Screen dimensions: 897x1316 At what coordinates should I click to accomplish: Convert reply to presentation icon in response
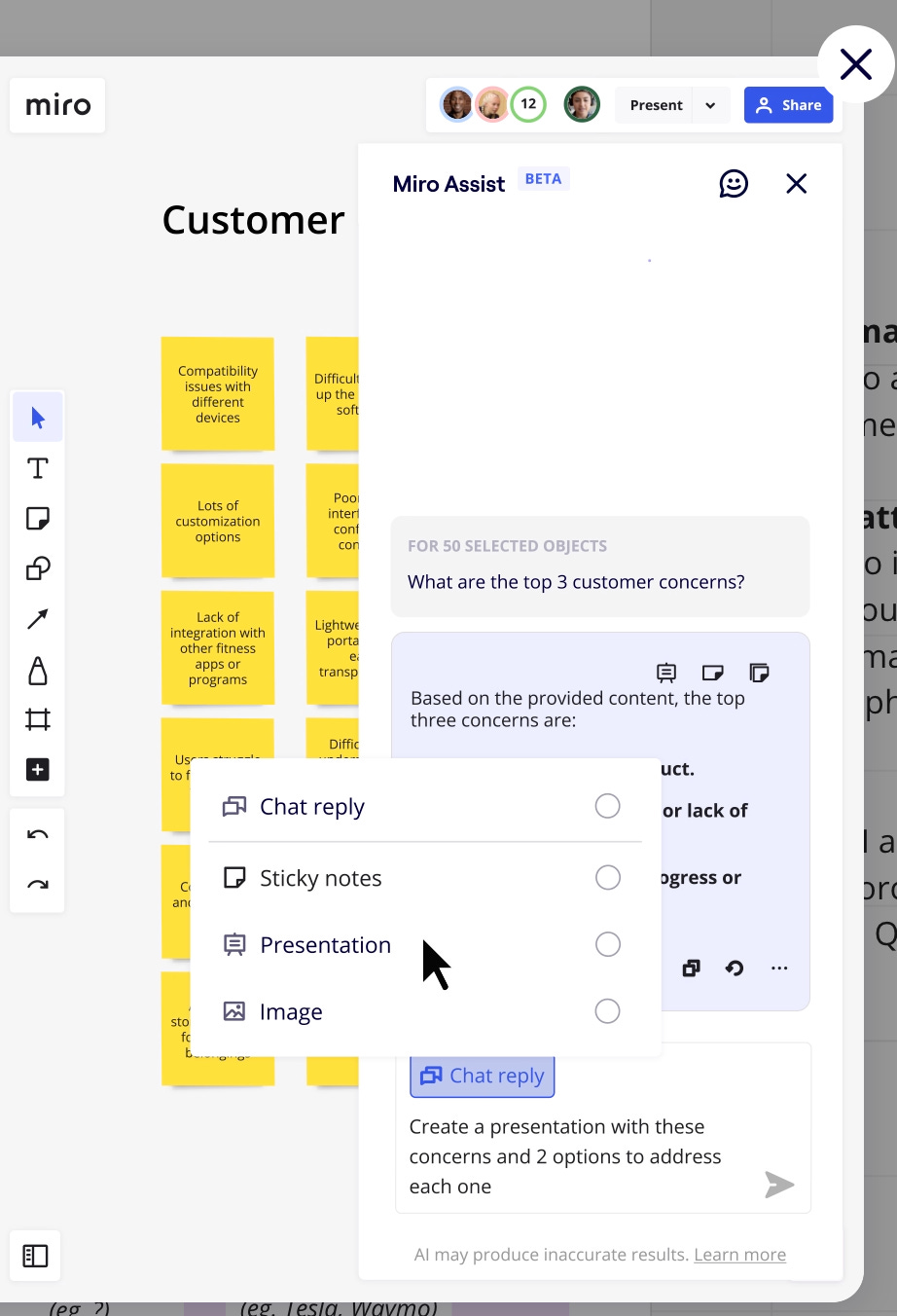coord(666,672)
